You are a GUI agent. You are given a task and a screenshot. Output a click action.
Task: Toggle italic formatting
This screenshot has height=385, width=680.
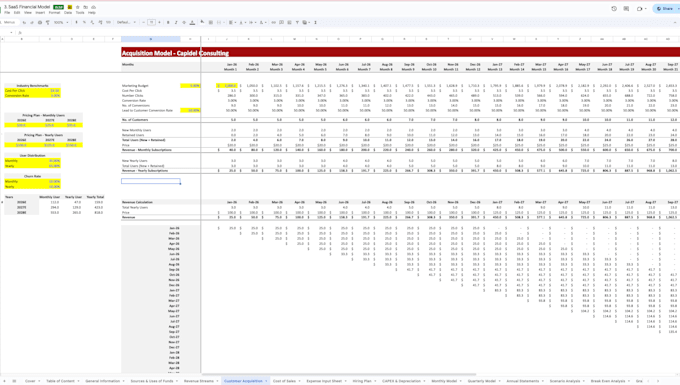coord(176,22)
